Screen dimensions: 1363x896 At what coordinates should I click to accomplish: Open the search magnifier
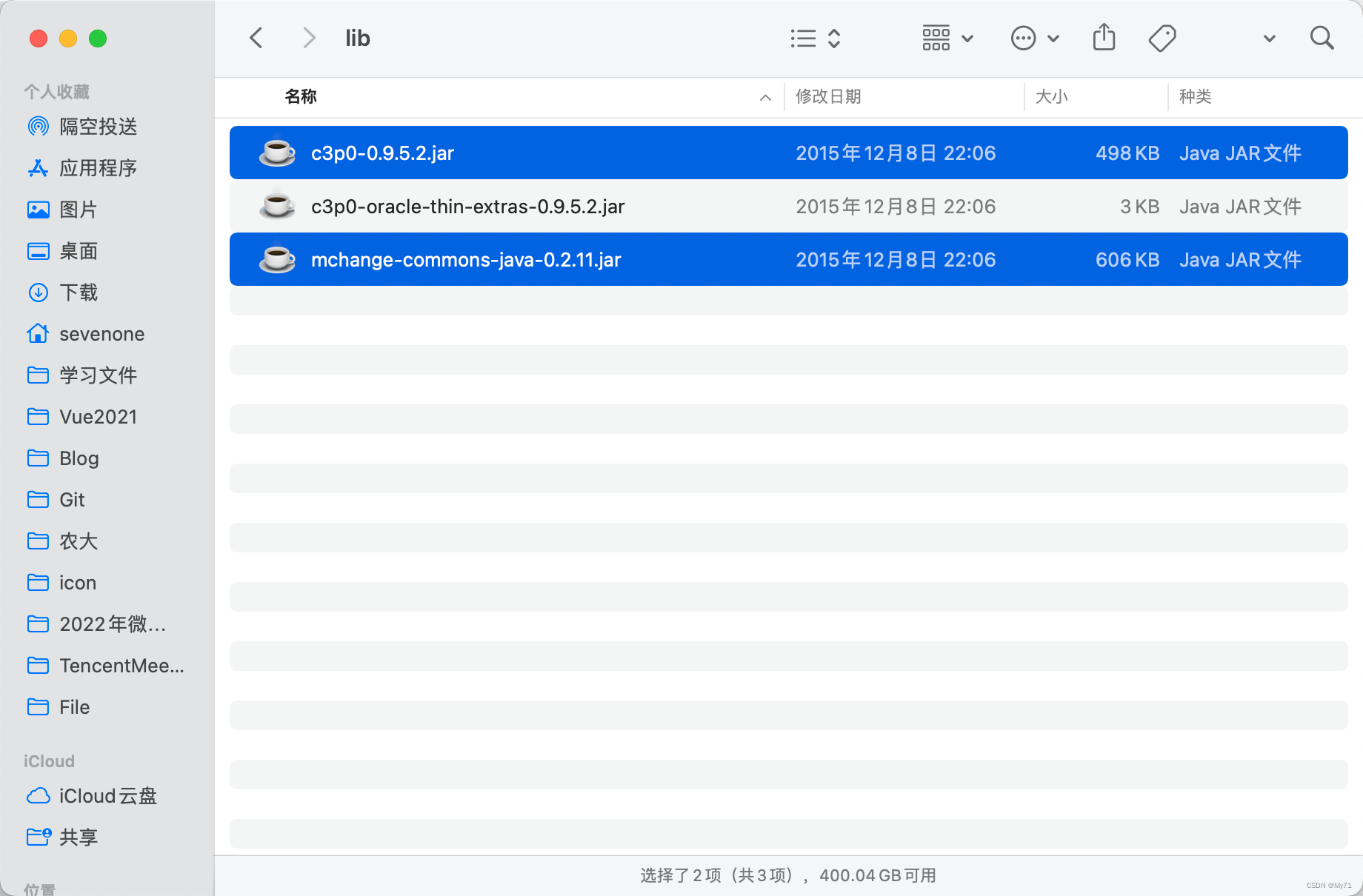click(x=1322, y=38)
